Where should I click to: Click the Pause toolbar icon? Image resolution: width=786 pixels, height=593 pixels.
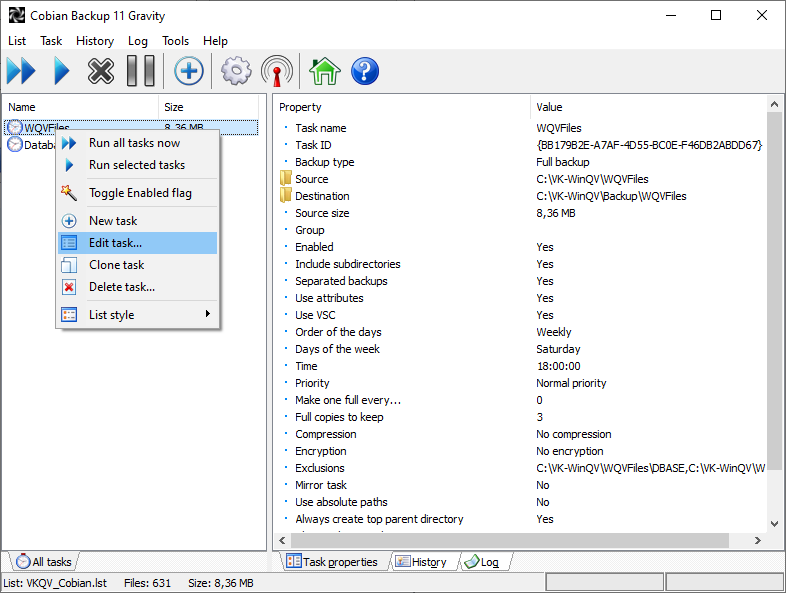pos(140,71)
